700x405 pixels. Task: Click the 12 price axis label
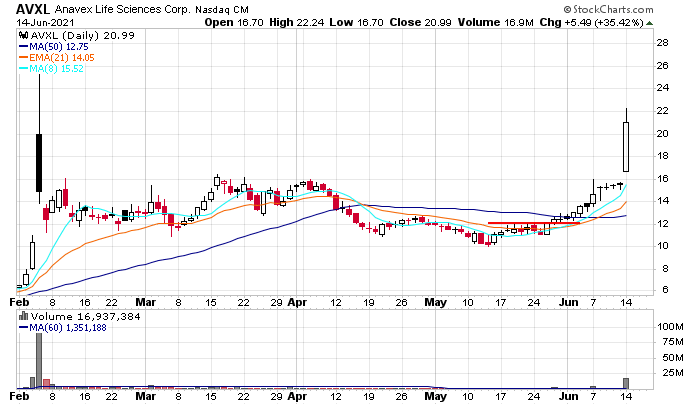point(662,224)
